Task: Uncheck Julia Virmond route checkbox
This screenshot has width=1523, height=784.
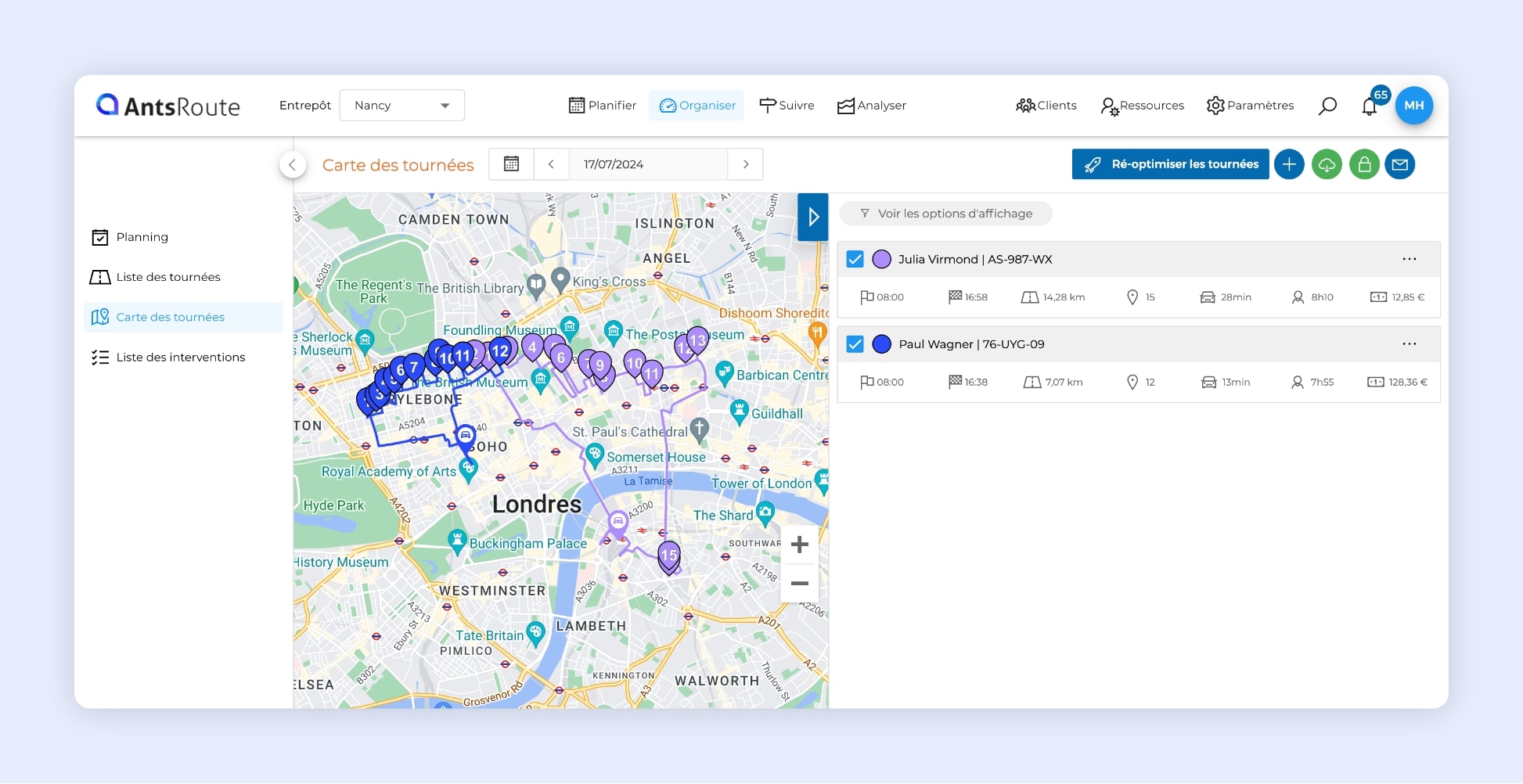Action: tap(855, 259)
